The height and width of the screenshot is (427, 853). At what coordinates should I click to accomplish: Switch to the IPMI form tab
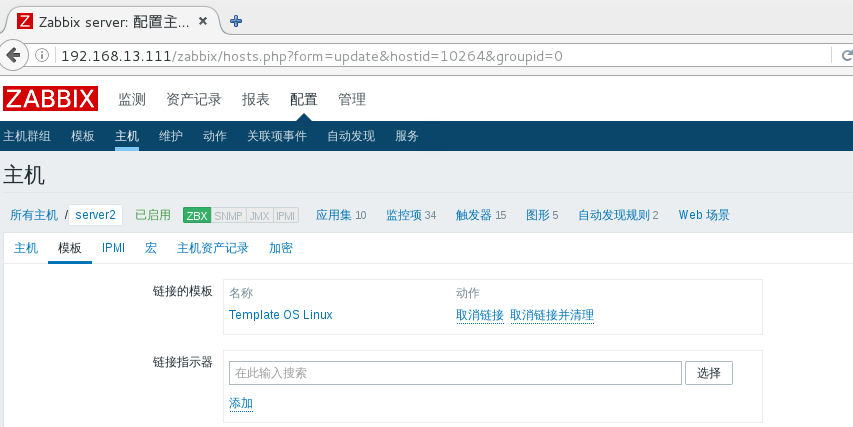(113, 249)
